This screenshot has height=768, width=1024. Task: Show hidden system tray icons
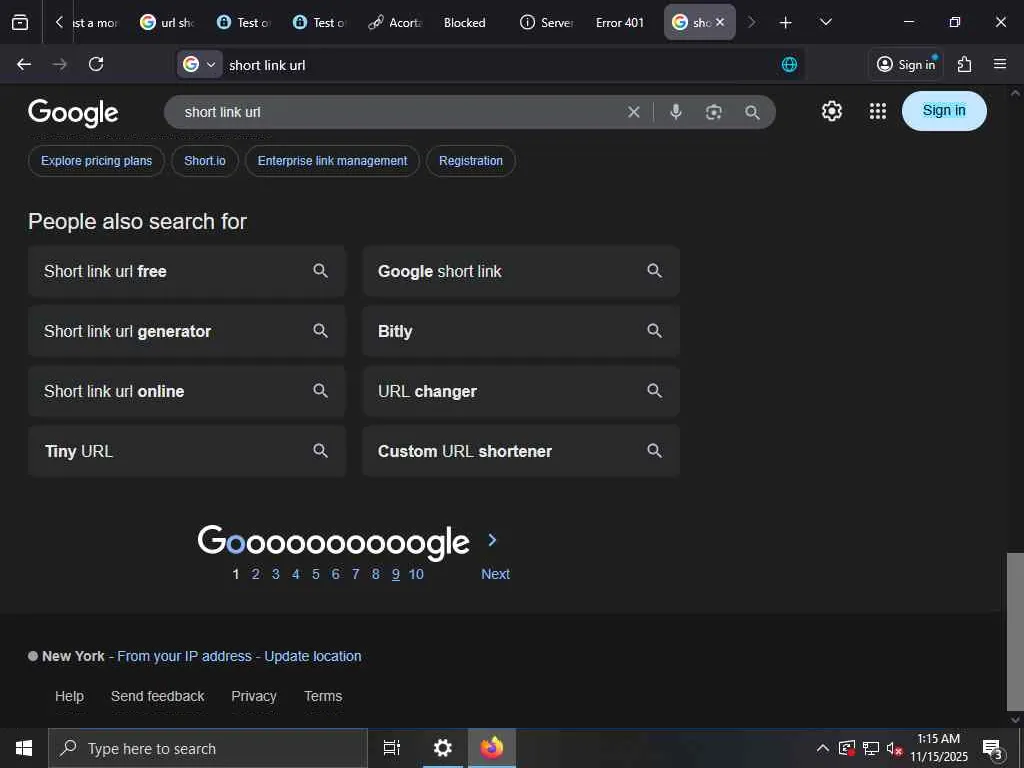(823, 748)
